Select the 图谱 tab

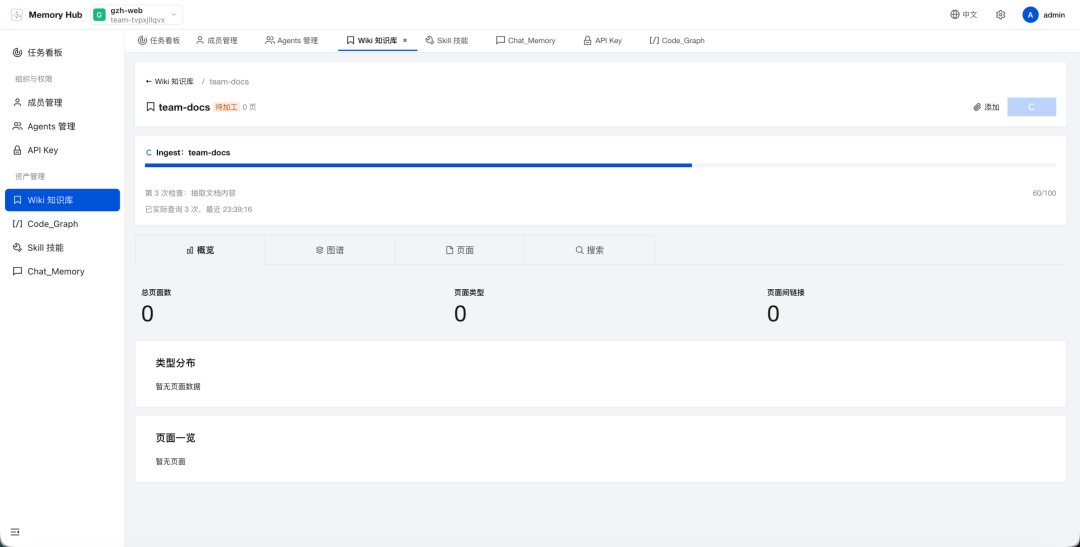tap(330, 250)
